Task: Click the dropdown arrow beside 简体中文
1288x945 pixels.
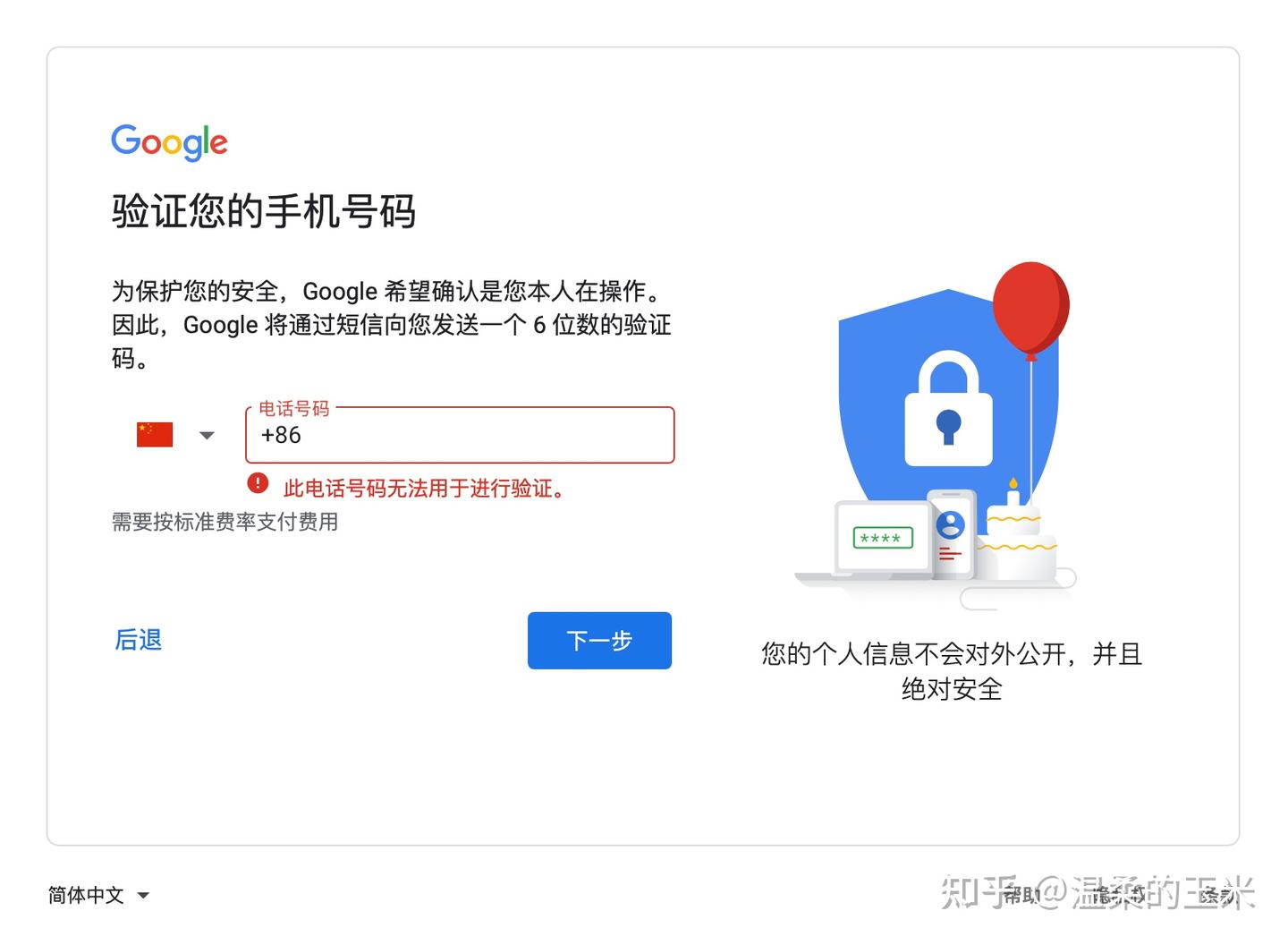Action: 143,896
